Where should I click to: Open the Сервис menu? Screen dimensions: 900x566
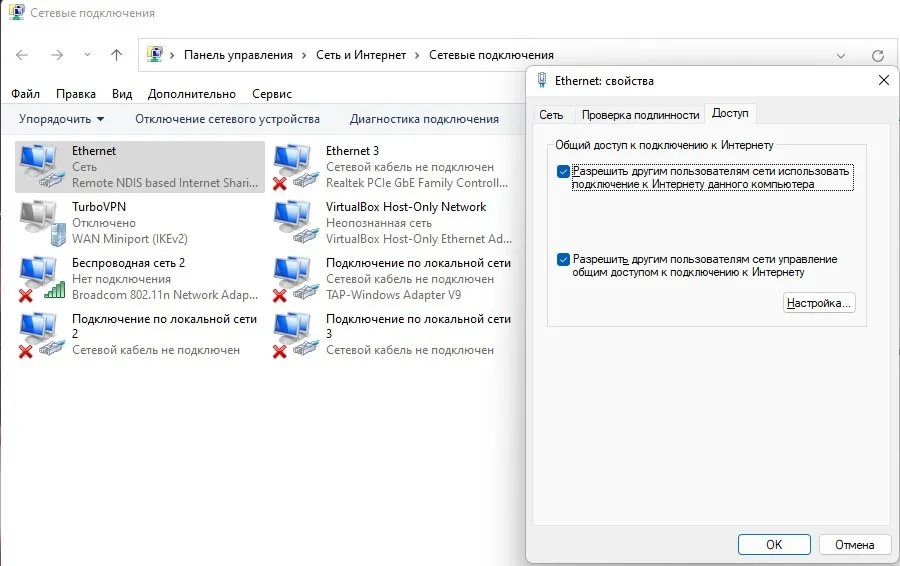[271, 94]
